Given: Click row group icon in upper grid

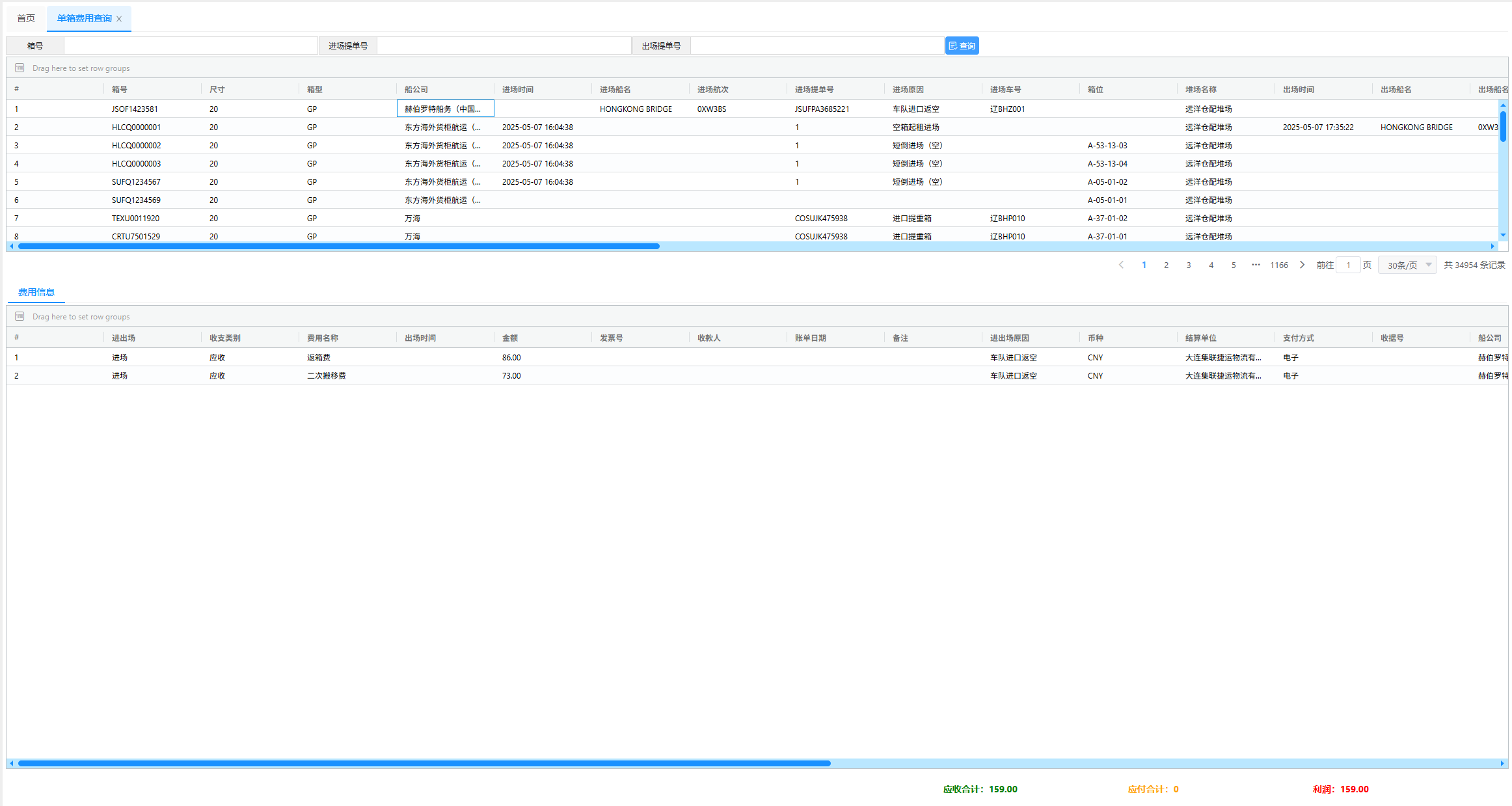Looking at the screenshot, I should point(20,68).
